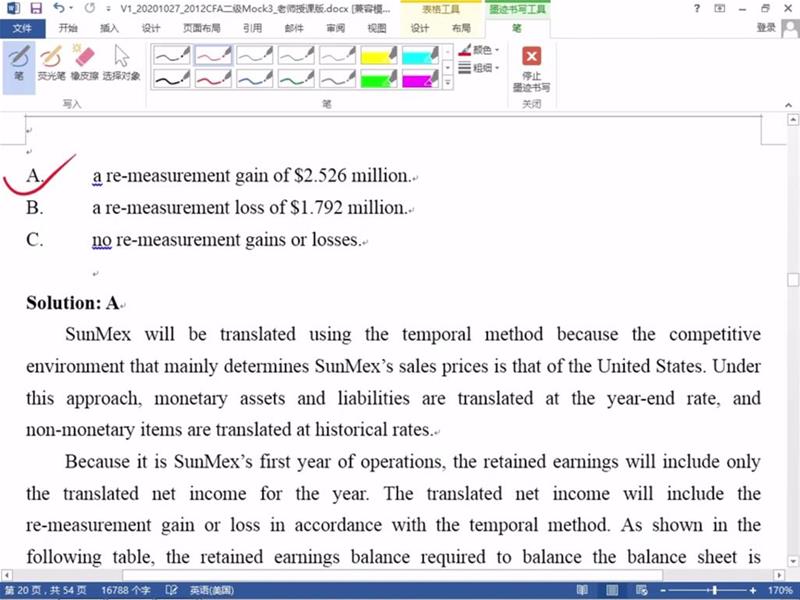Change language 英语(美国) in status bar
Screen dimensions: 800x600
pos(212,590)
